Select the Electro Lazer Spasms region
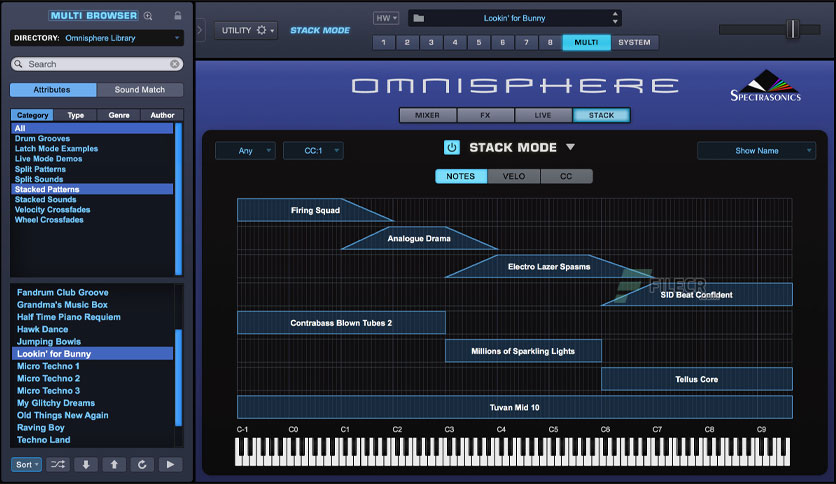 point(549,267)
